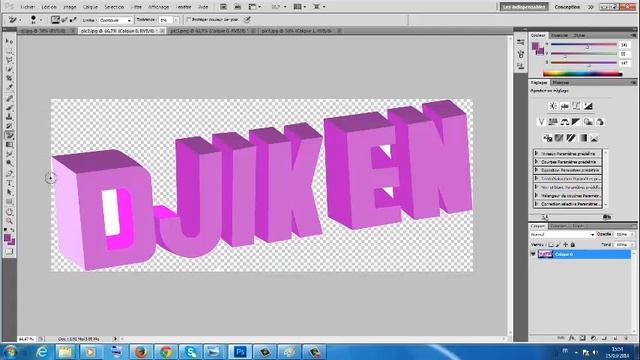Add a Photo Filter adjustment
The image size is (640, 360).
point(588,122)
